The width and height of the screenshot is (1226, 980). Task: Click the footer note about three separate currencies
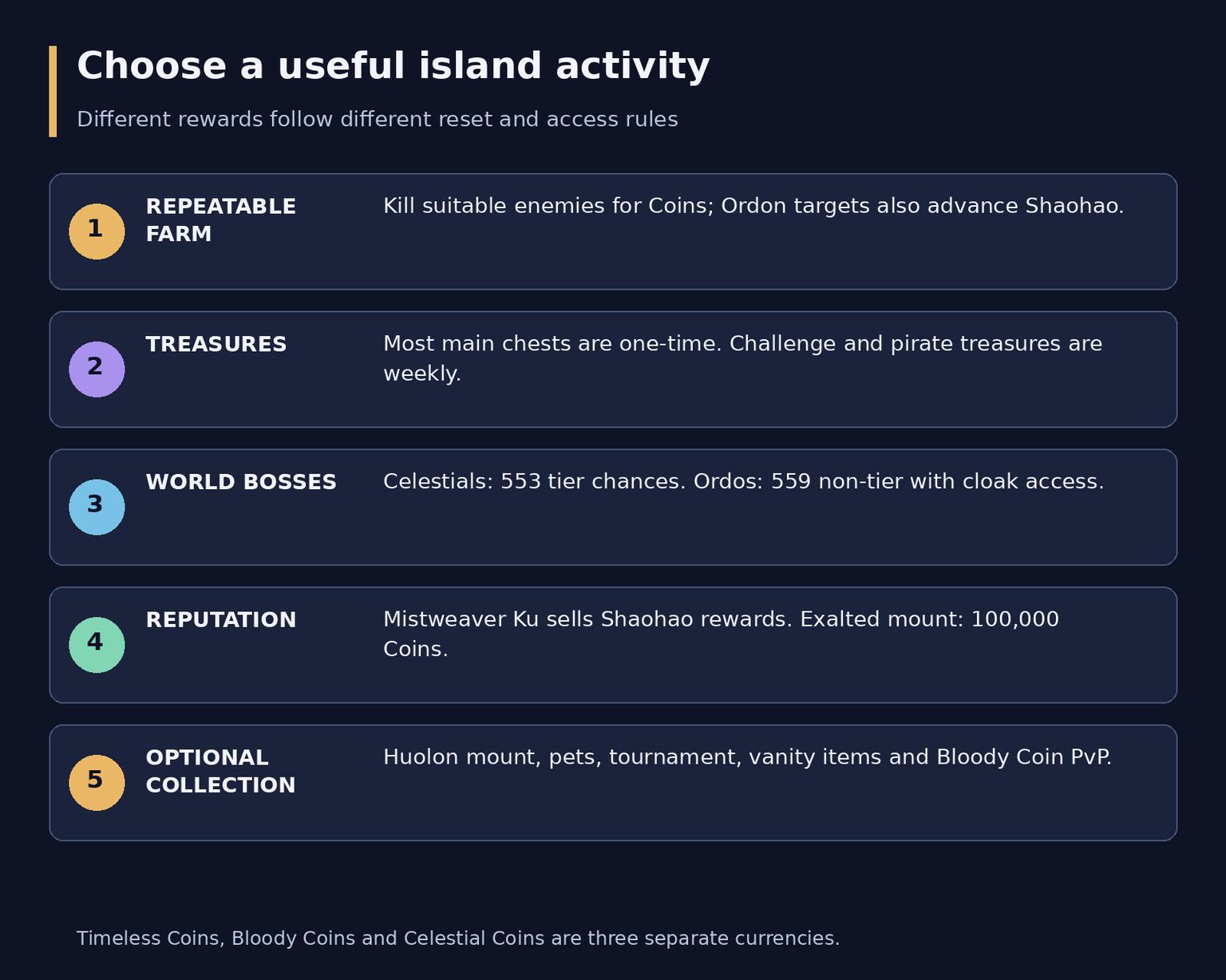pyautogui.click(x=458, y=939)
